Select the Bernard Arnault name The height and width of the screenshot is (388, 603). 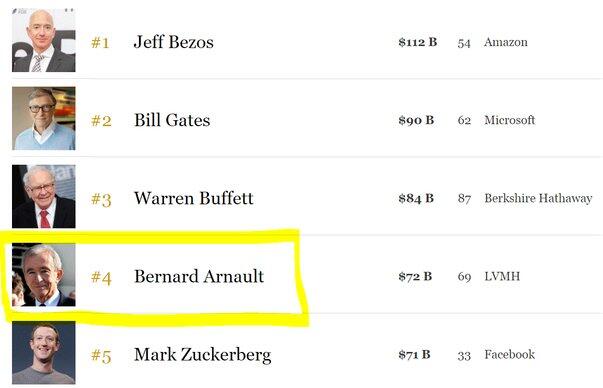click(199, 276)
